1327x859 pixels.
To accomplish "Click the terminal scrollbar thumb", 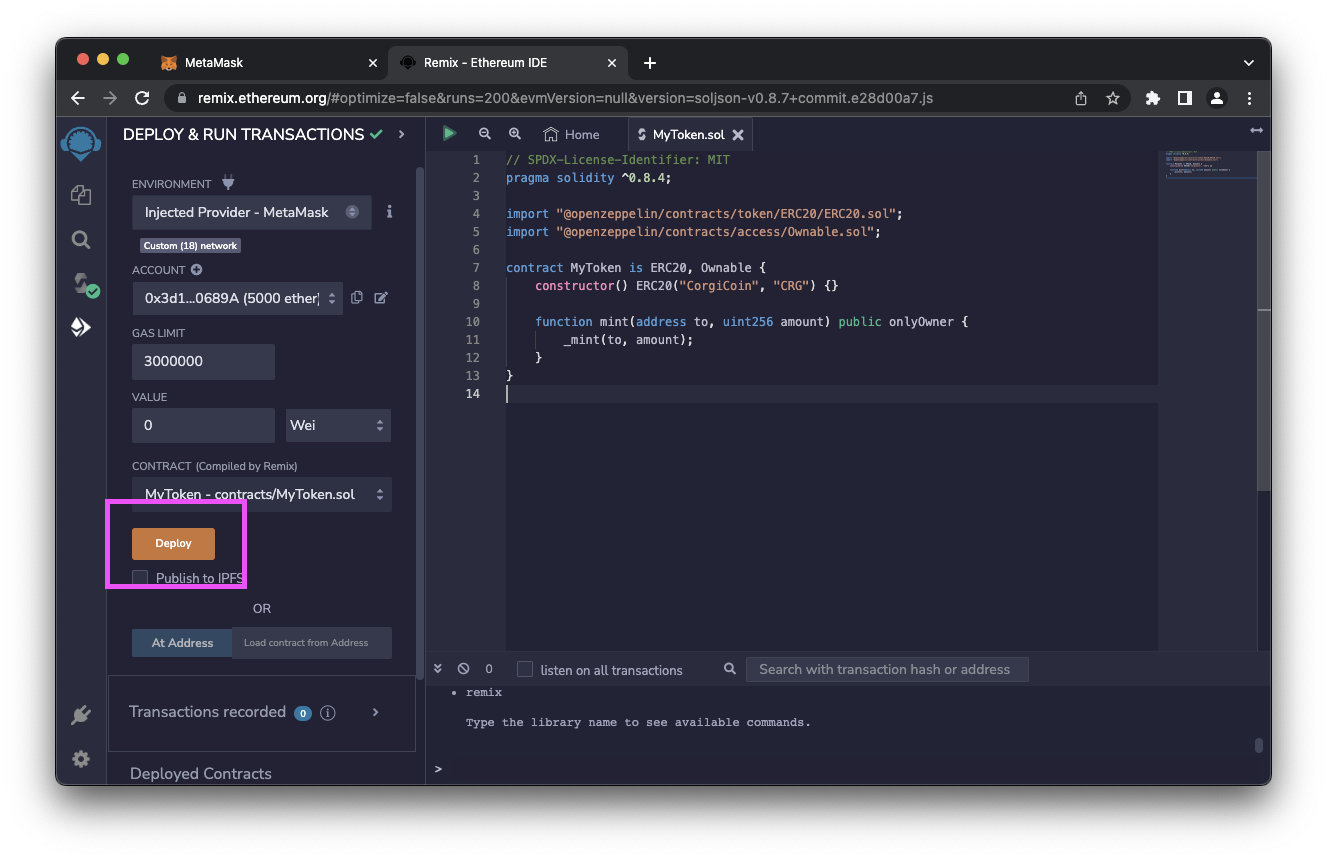I will click(x=1258, y=745).
